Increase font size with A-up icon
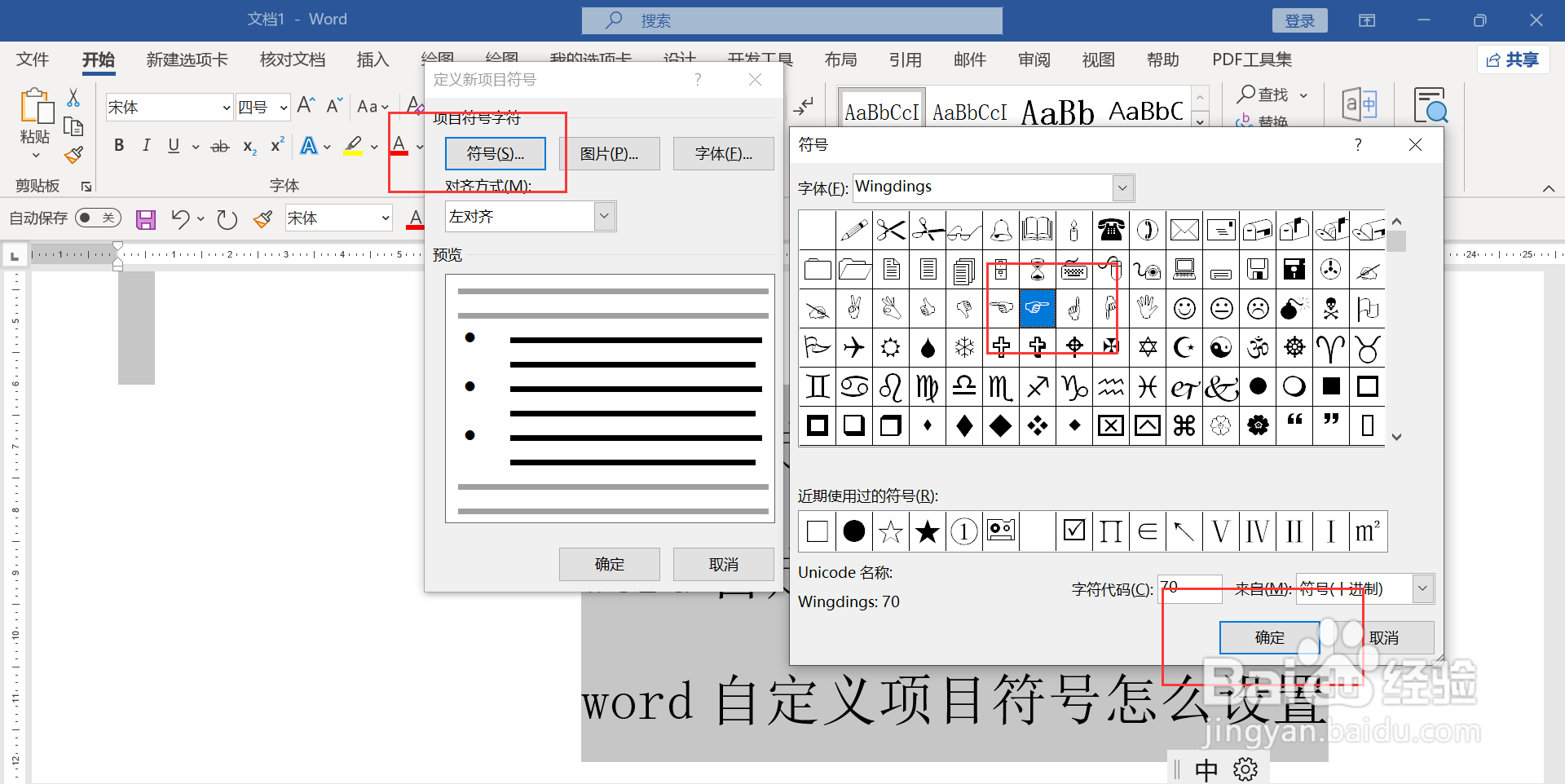1565x784 pixels. (x=306, y=106)
